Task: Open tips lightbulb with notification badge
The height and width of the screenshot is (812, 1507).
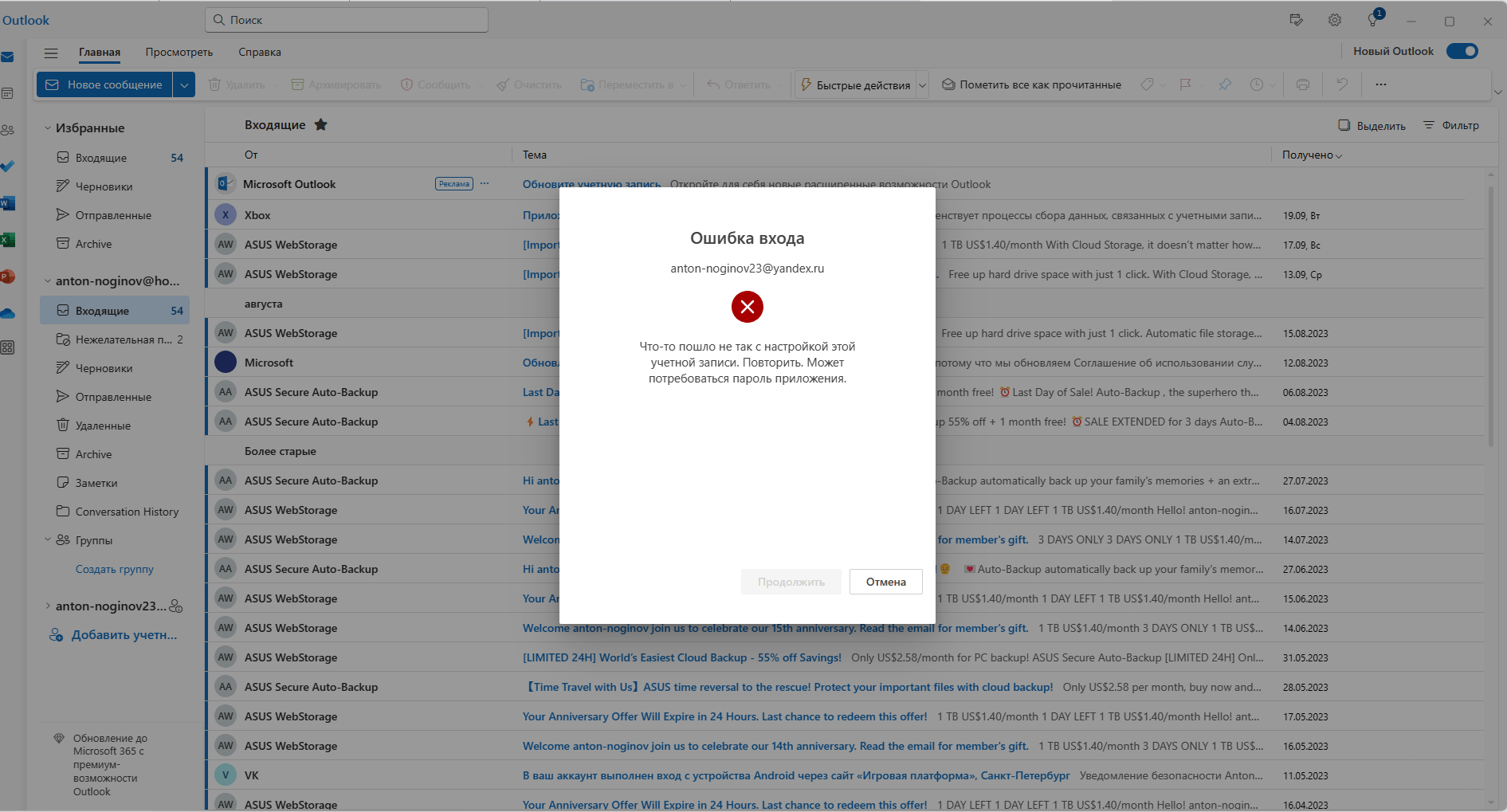Action: [1374, 20]
